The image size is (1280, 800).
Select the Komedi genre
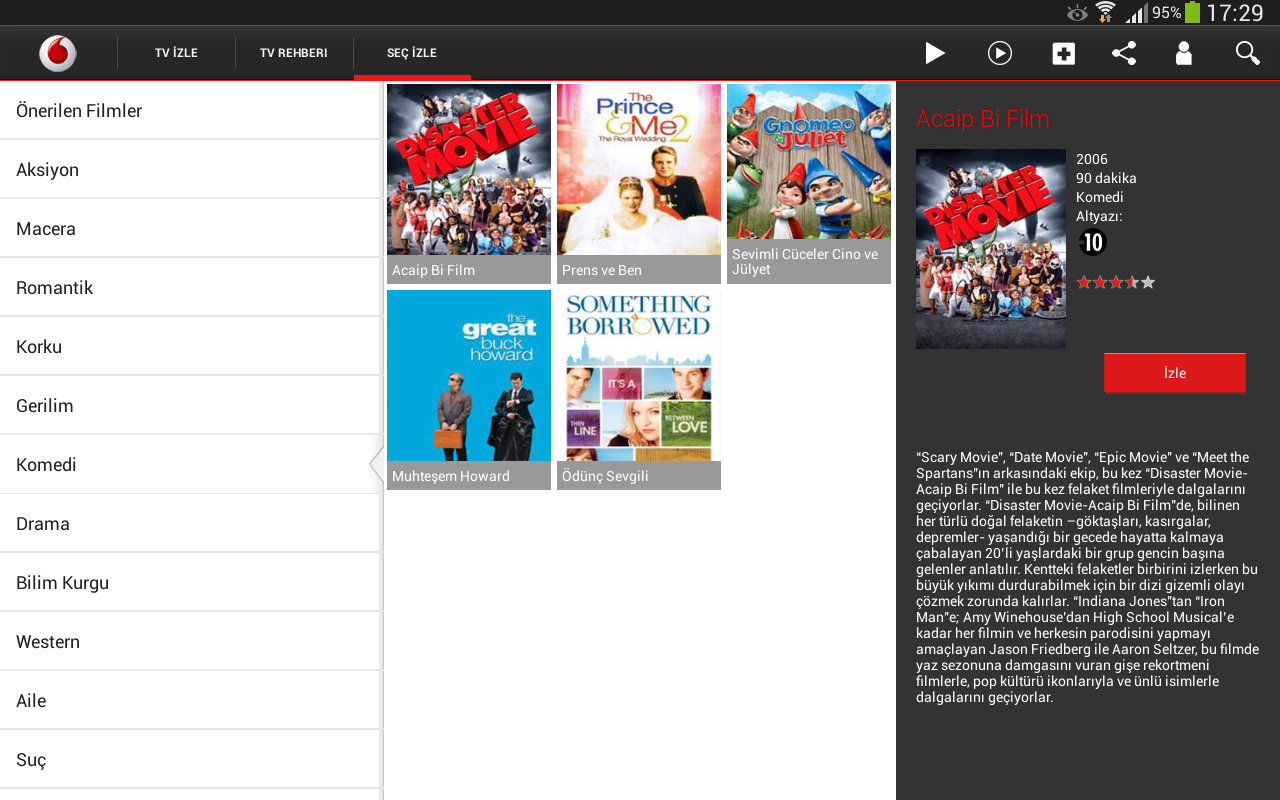coord(191,465)
